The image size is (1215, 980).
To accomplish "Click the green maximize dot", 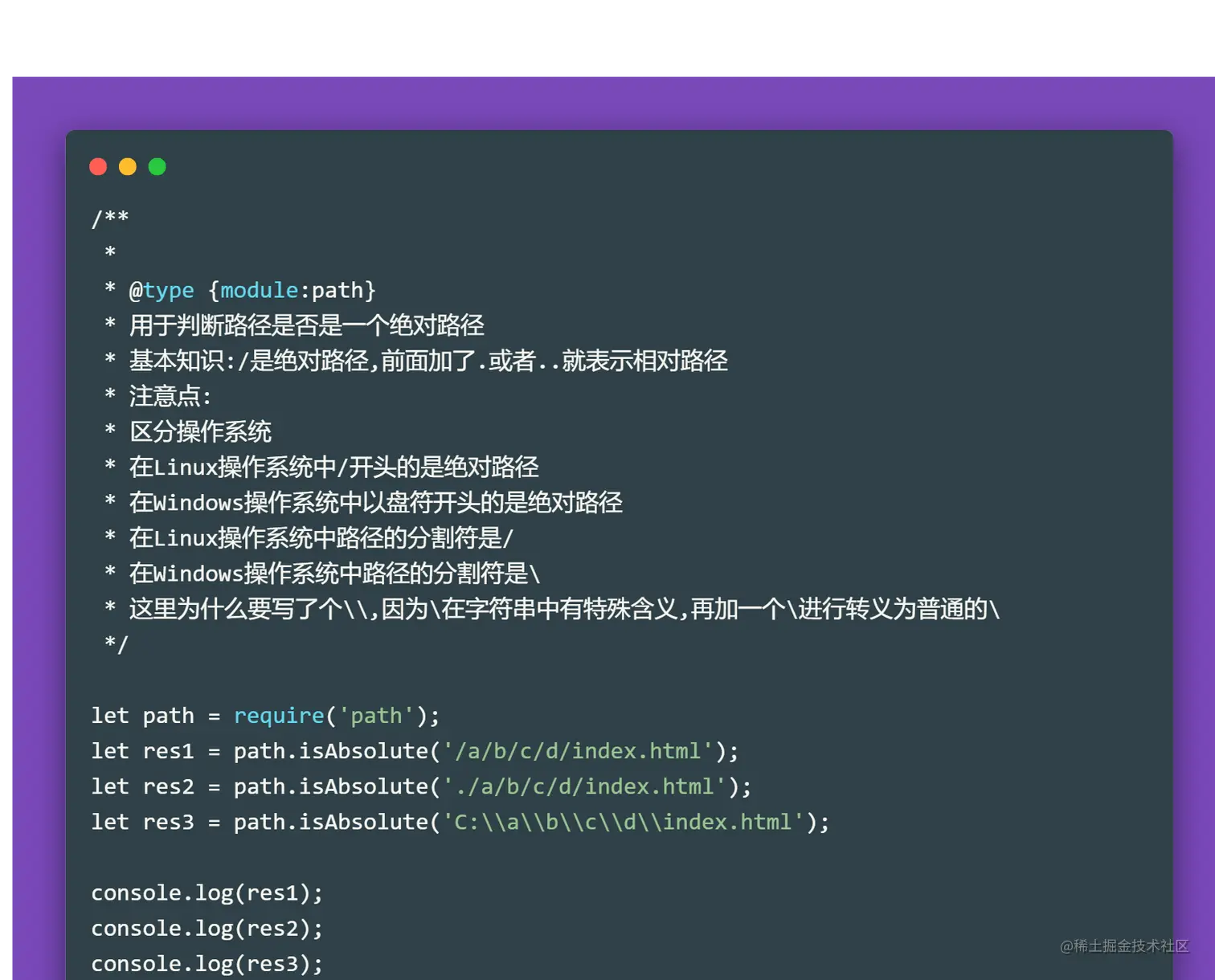I will click(157, 166).
